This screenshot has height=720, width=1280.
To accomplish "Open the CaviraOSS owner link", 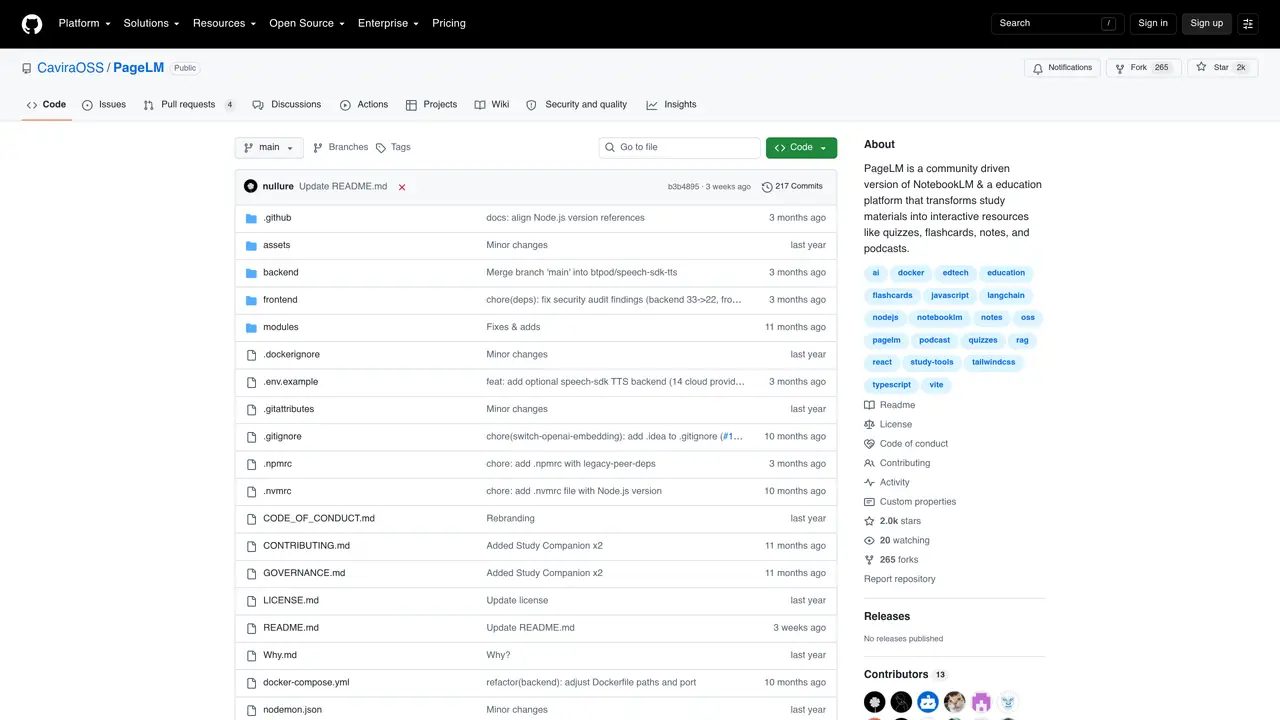I will click(70, 68).
